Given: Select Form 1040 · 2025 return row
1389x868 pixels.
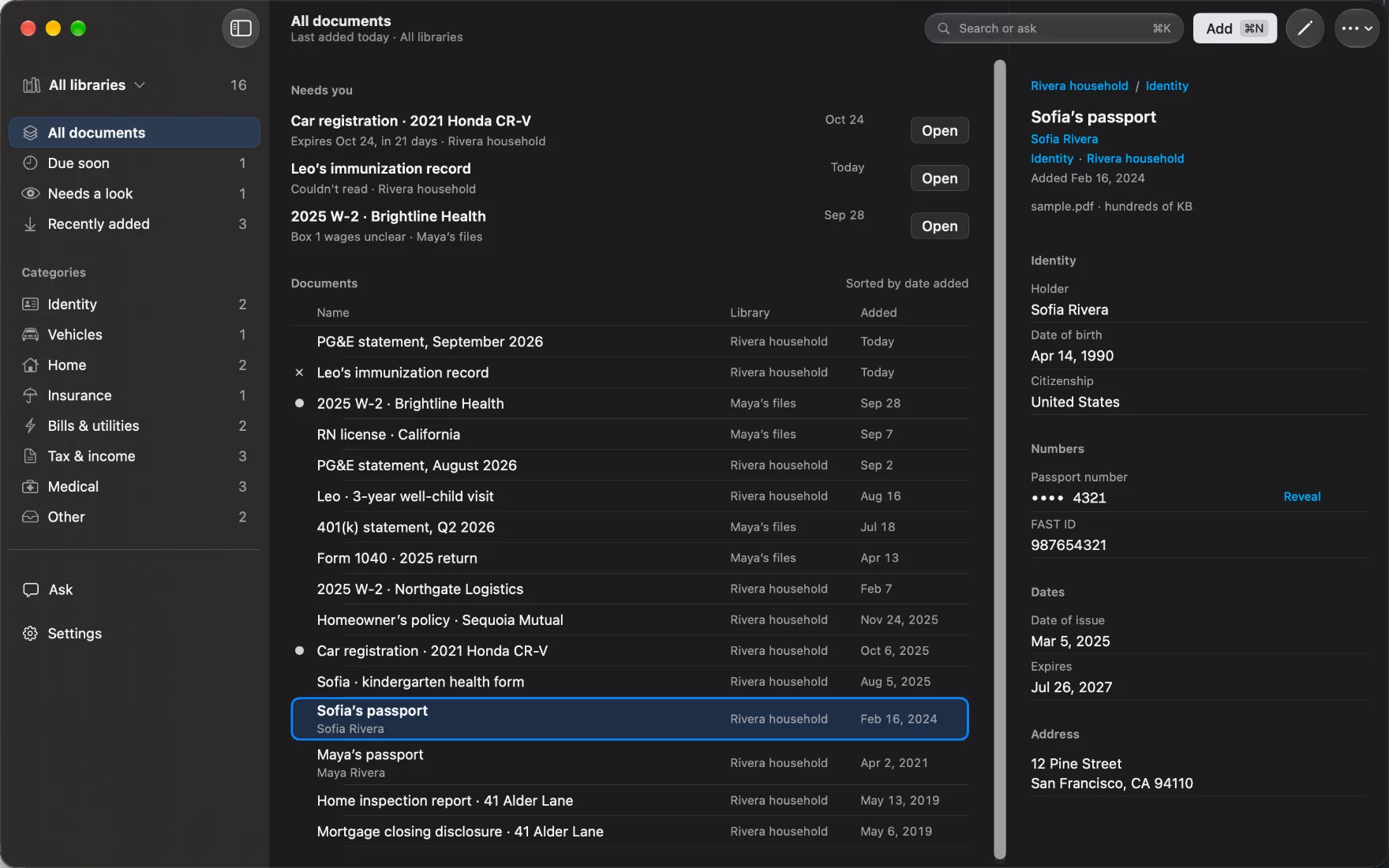Looking at the screenshot, I should click(x=630, y=559).
